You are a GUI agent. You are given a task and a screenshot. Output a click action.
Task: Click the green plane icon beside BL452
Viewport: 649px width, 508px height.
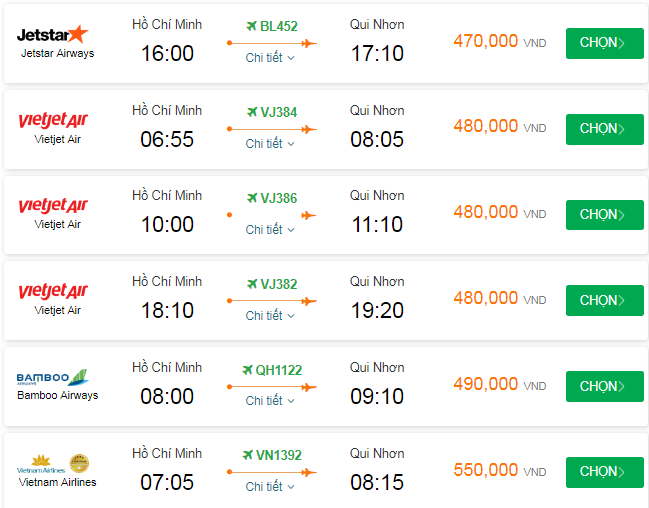pos(251,26)
